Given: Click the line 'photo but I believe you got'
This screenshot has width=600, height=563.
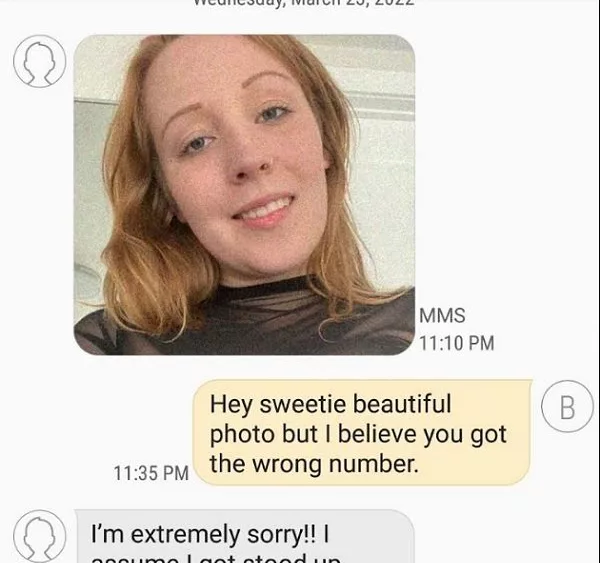Looking at the screenshot, I should pyautogui.click(x=358, y=434).
